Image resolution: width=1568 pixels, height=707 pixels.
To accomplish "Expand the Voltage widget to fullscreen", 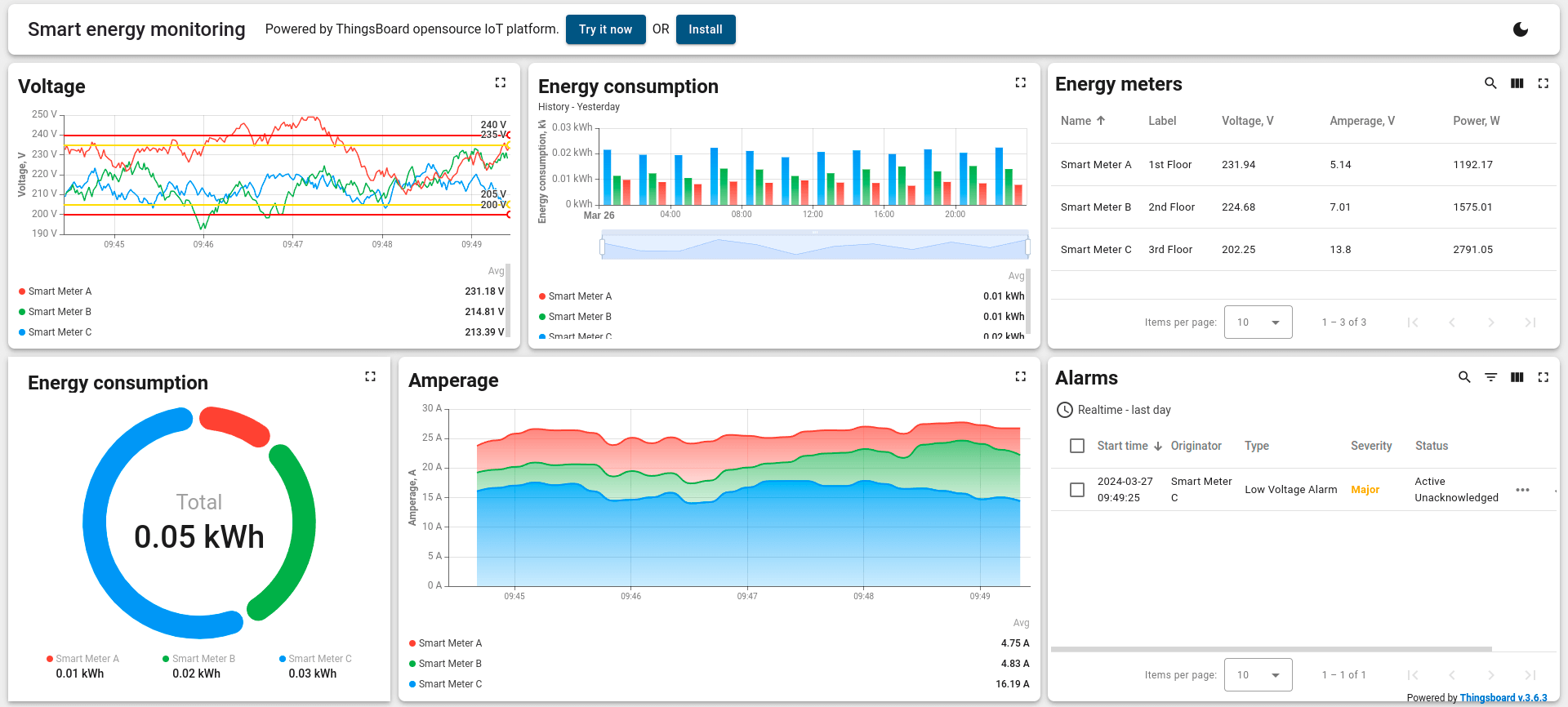I will tap(500, 82).
